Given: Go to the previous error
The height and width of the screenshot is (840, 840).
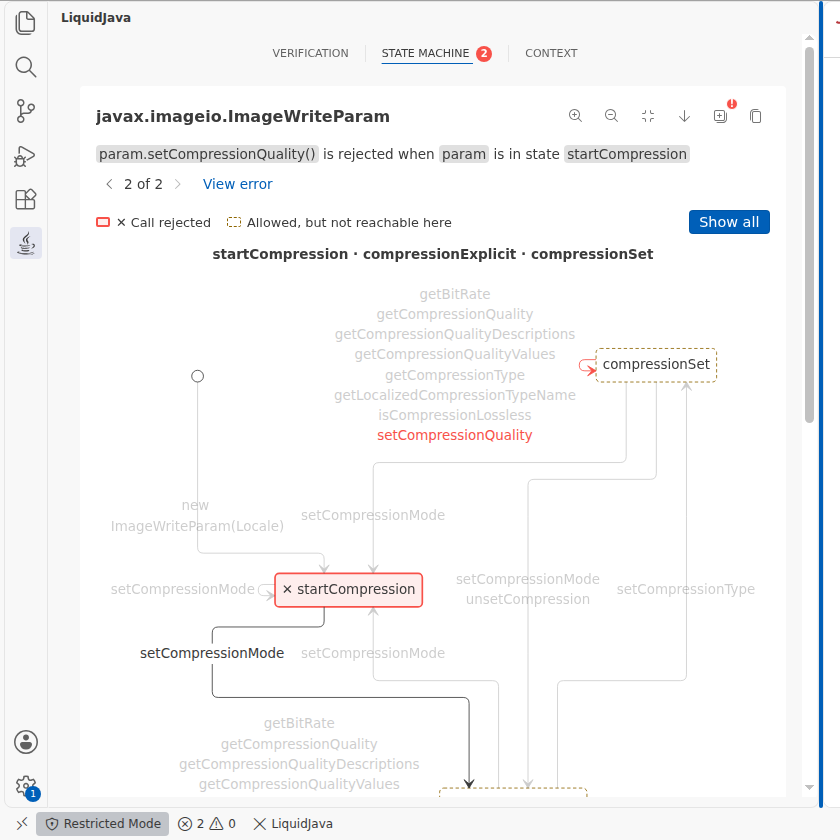Looking at the screenshot, I should point(109,184).
